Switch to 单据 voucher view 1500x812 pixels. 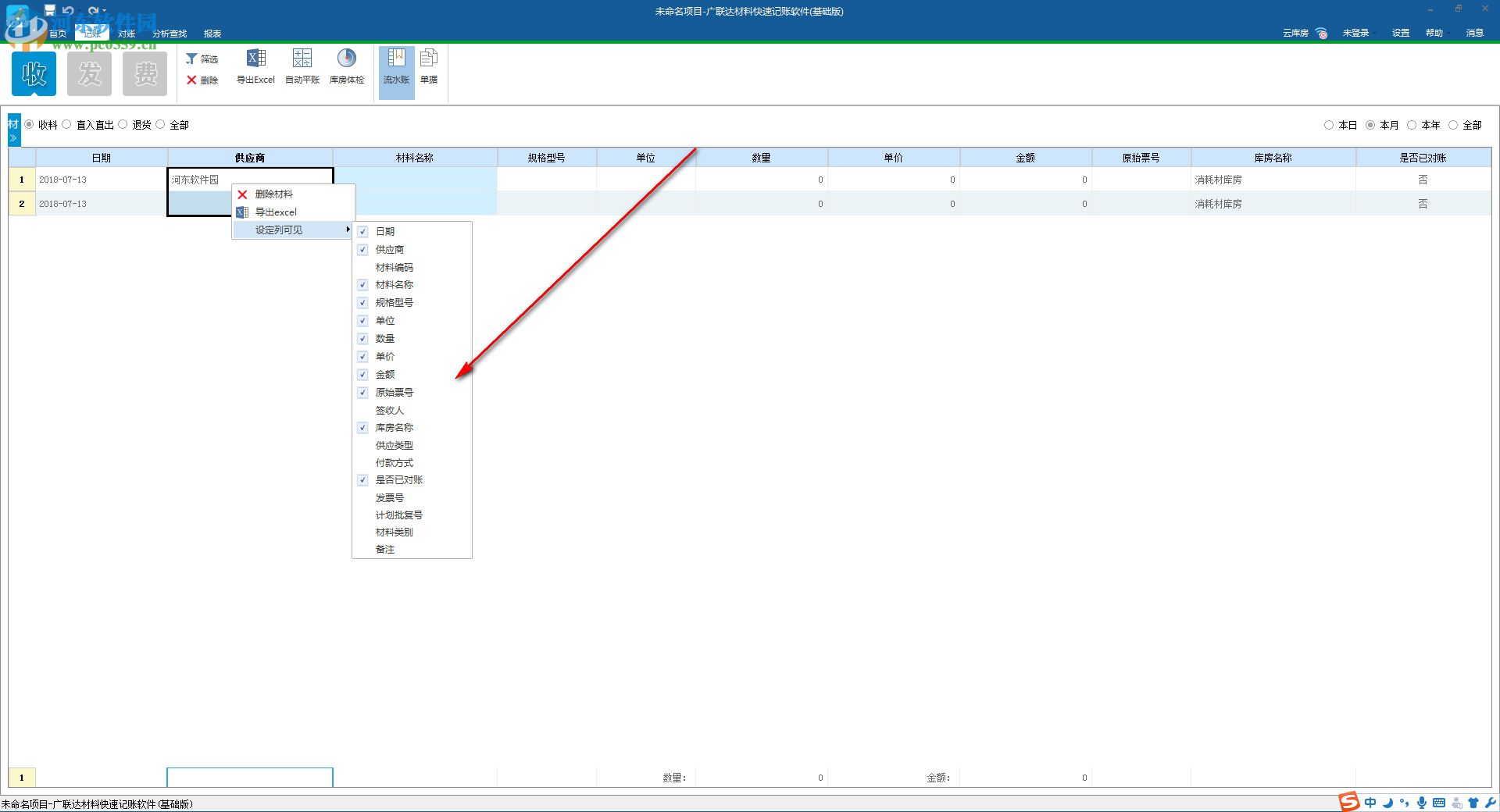coord(429,67)
